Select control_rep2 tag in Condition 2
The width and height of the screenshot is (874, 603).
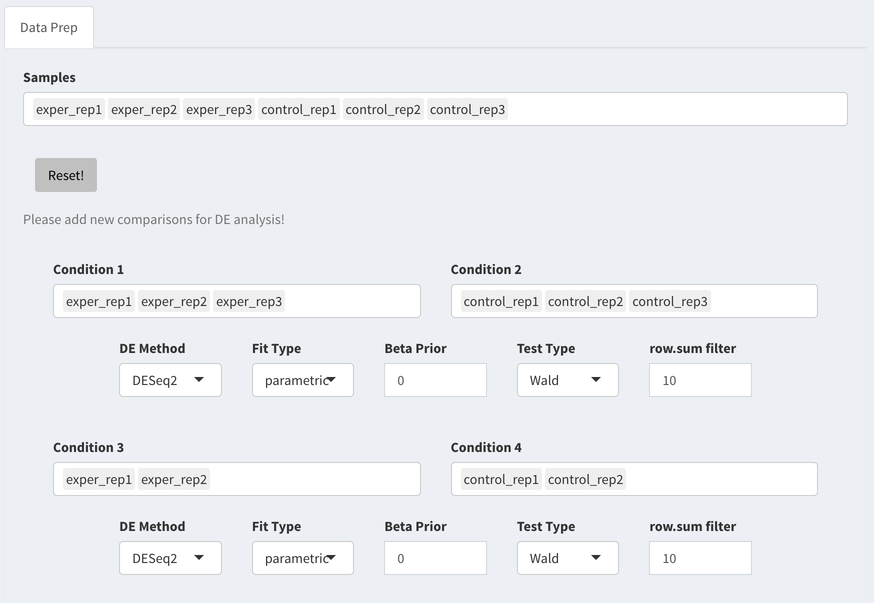point(585,302)
